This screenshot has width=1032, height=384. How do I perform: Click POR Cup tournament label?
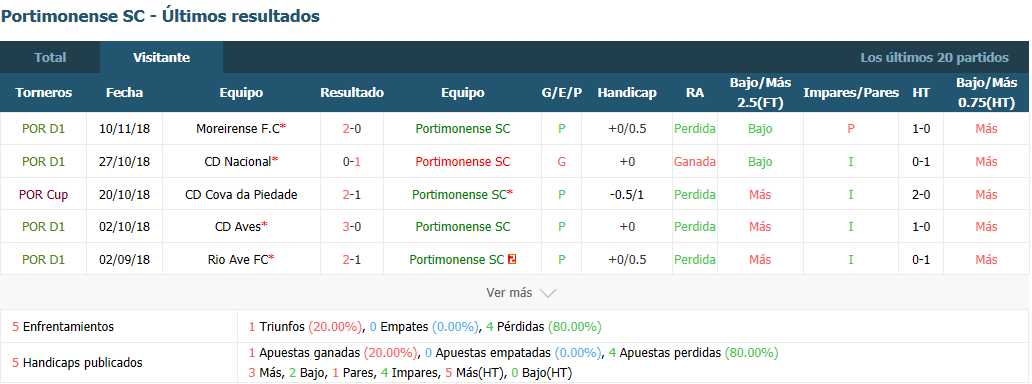click(x=43, y=194)
